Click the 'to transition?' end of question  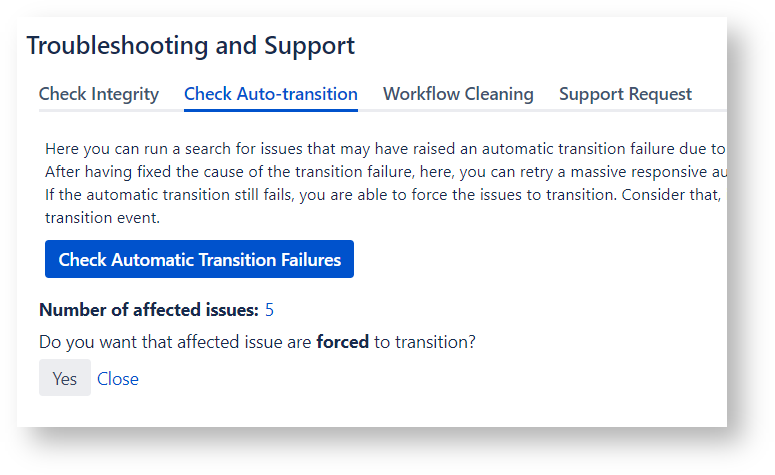425,342
